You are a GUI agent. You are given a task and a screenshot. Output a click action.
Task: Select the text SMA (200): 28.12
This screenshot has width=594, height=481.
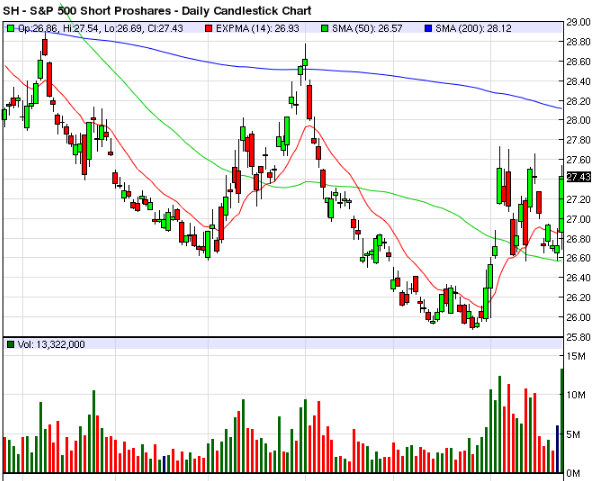coord(474,28)
